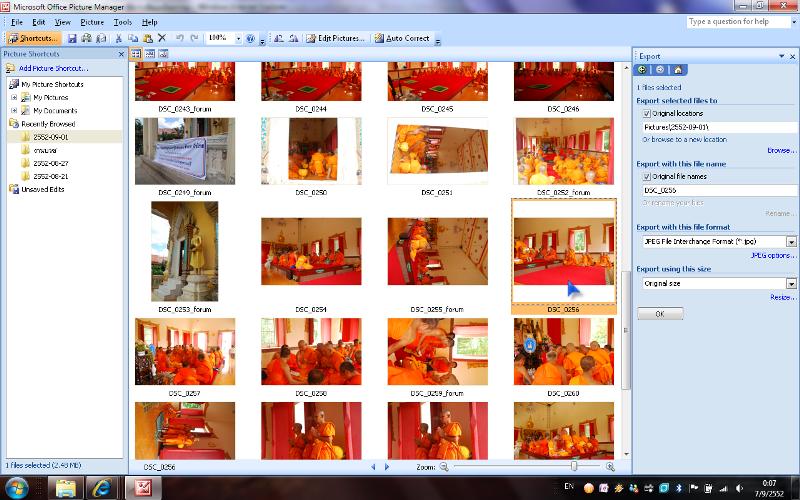800x500 pixels.
Task: Open the File menu
Action: click(17, 22)
